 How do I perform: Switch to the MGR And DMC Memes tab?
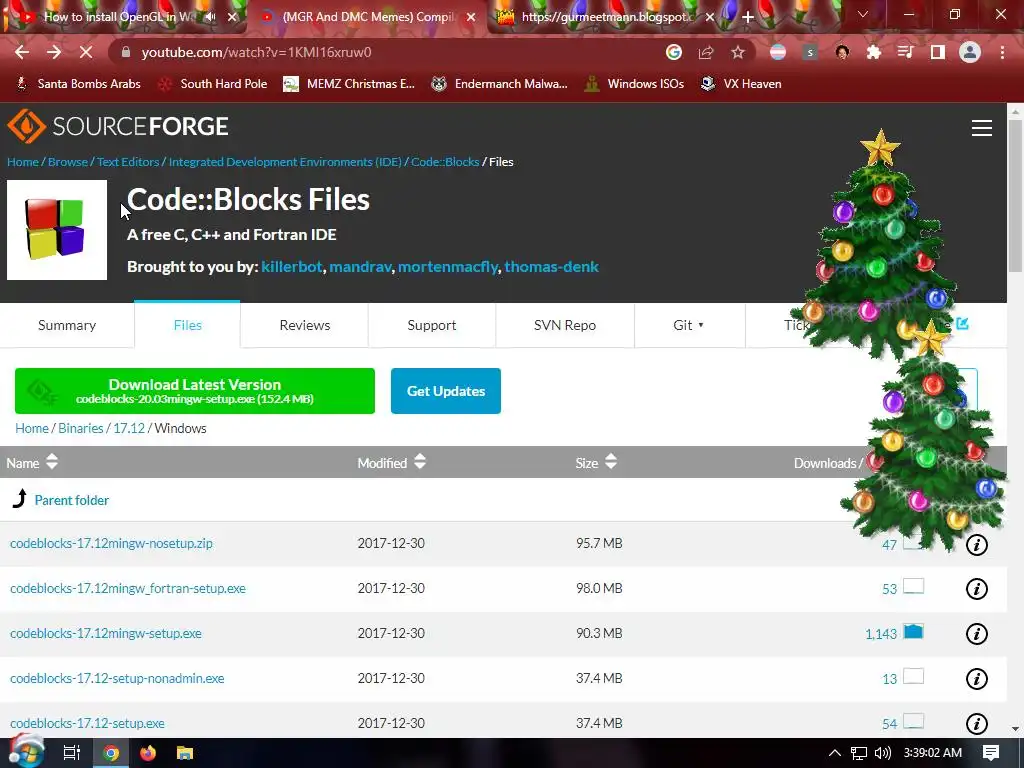[x=368, y=17]
